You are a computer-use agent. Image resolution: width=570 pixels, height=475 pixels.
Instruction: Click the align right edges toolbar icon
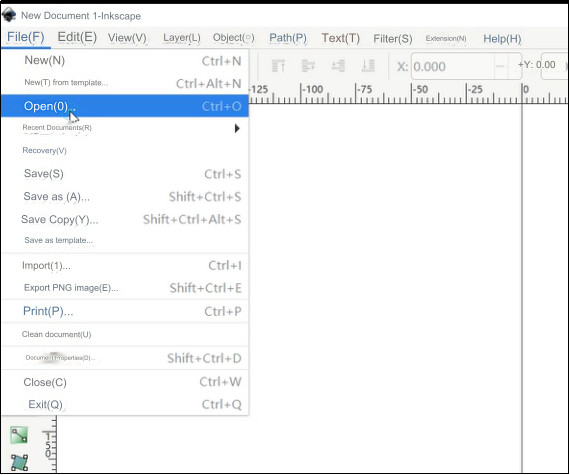[338, 66]
